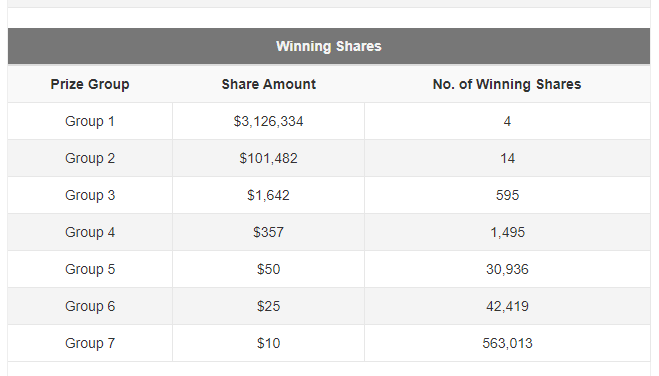
Task: Click the 1,495 winning shares value
Action: click(x=507, y=232)
